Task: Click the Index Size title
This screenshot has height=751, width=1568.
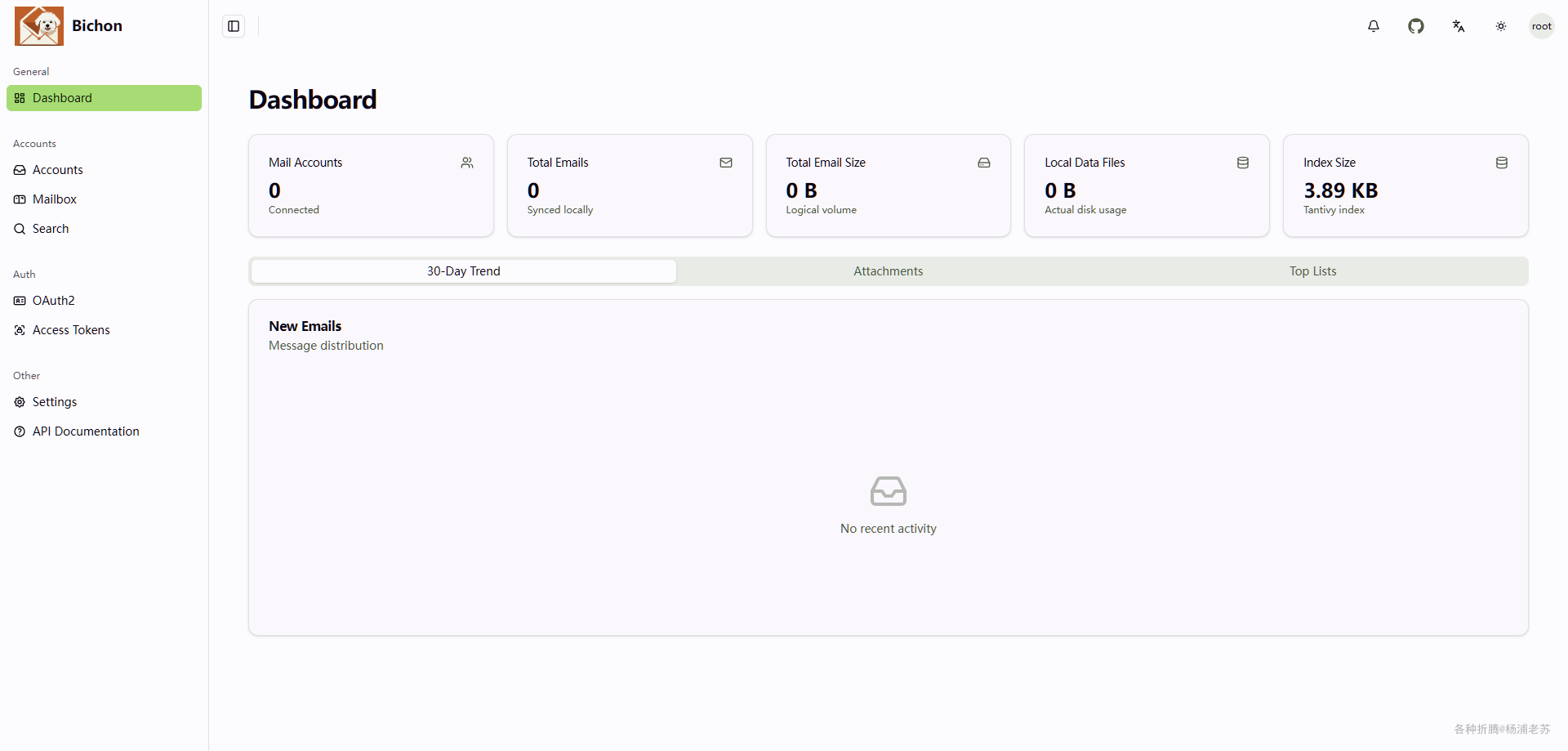Action: tap(1330, 163)
